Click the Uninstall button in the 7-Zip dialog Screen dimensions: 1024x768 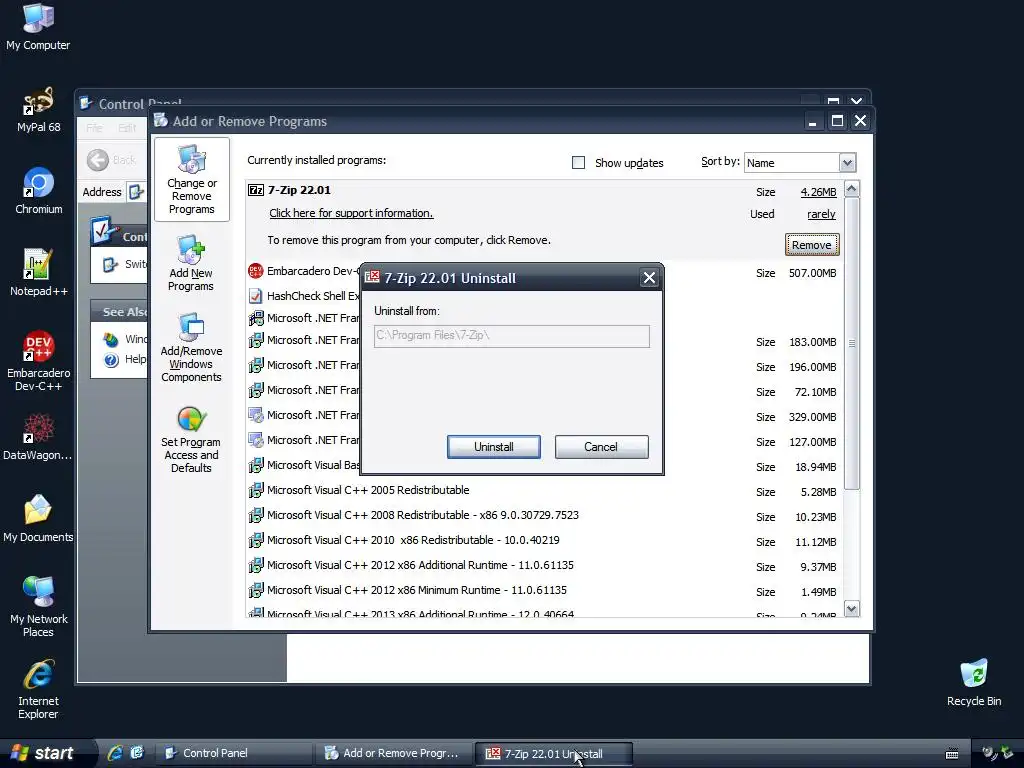(494, 447)
